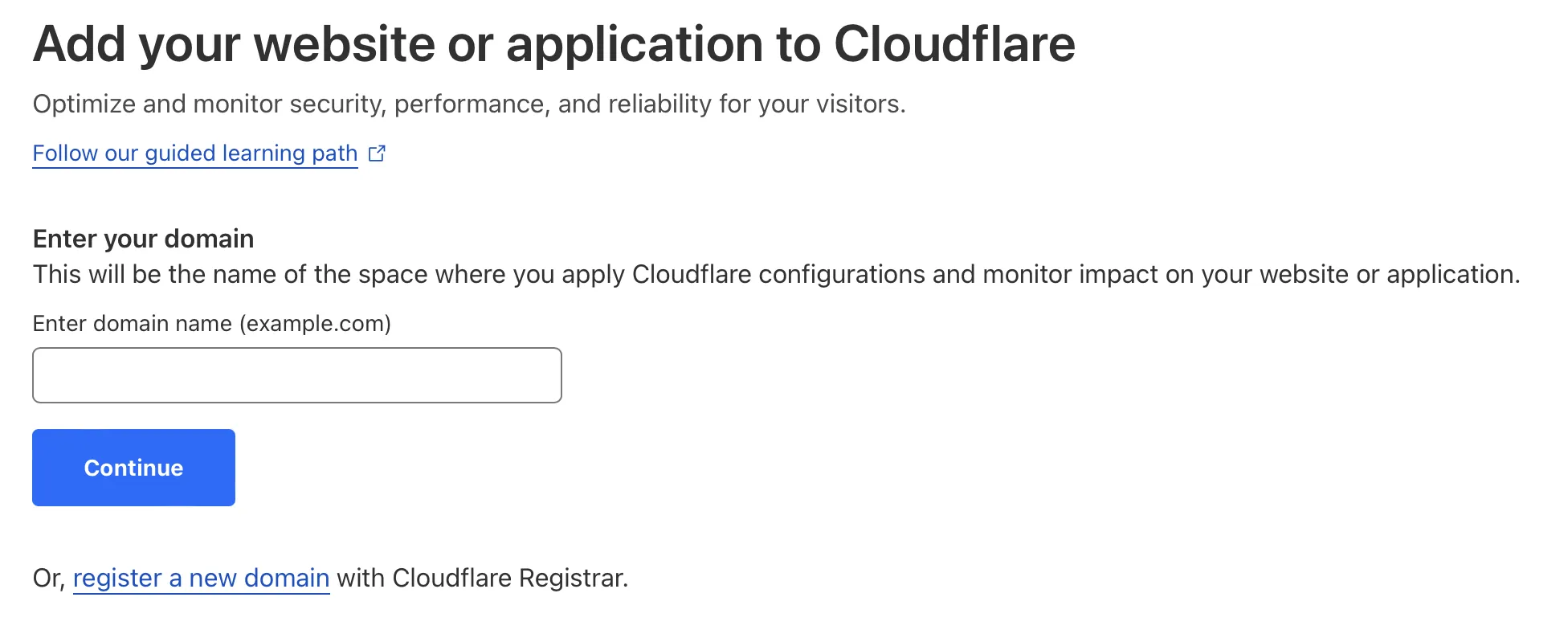Viewport: 1568px width, 630px height.
Task: Click the external link icon beside guided learning path
Action: point(377,153)
